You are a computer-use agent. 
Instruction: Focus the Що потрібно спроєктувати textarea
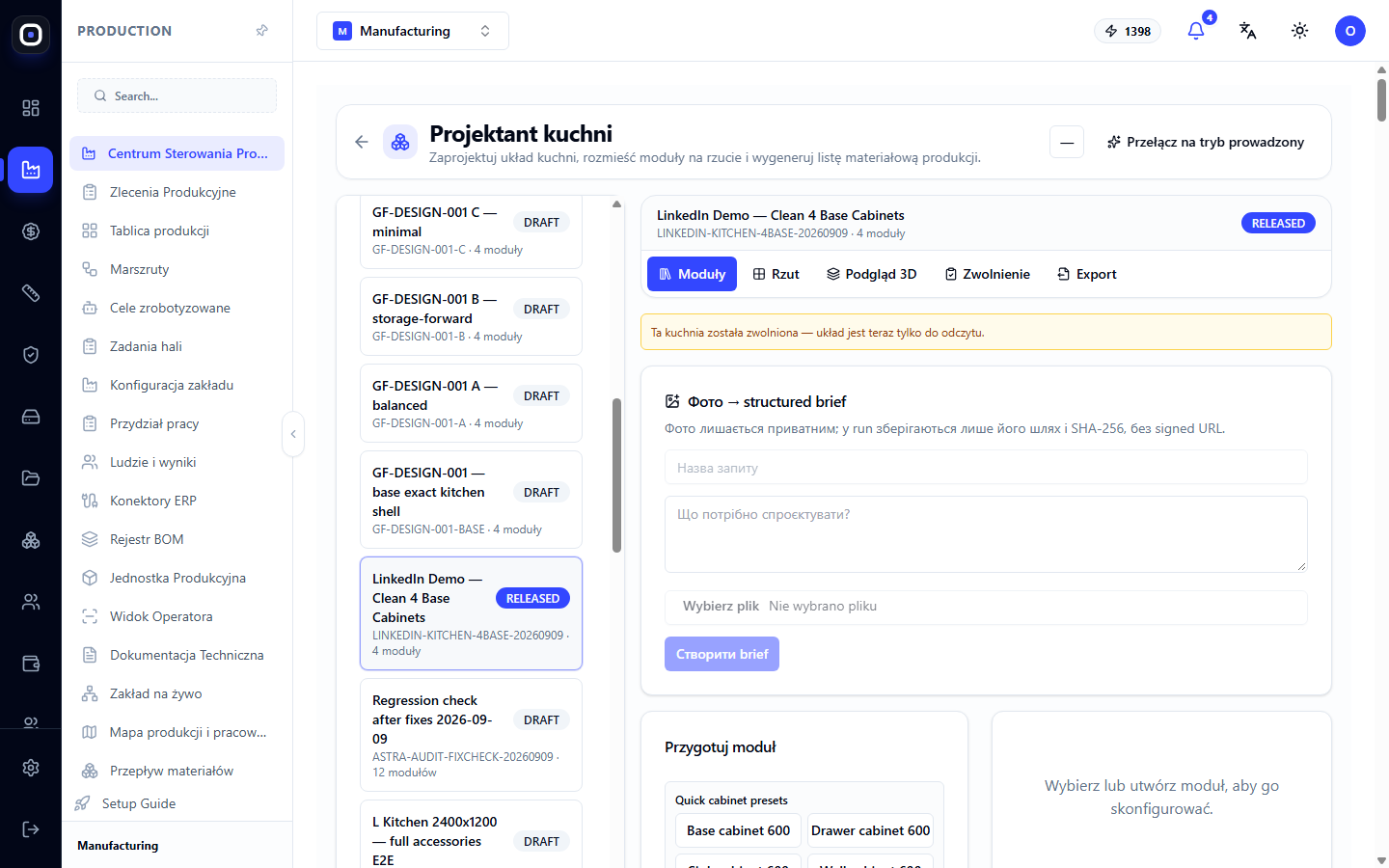[x=986, y=533]
